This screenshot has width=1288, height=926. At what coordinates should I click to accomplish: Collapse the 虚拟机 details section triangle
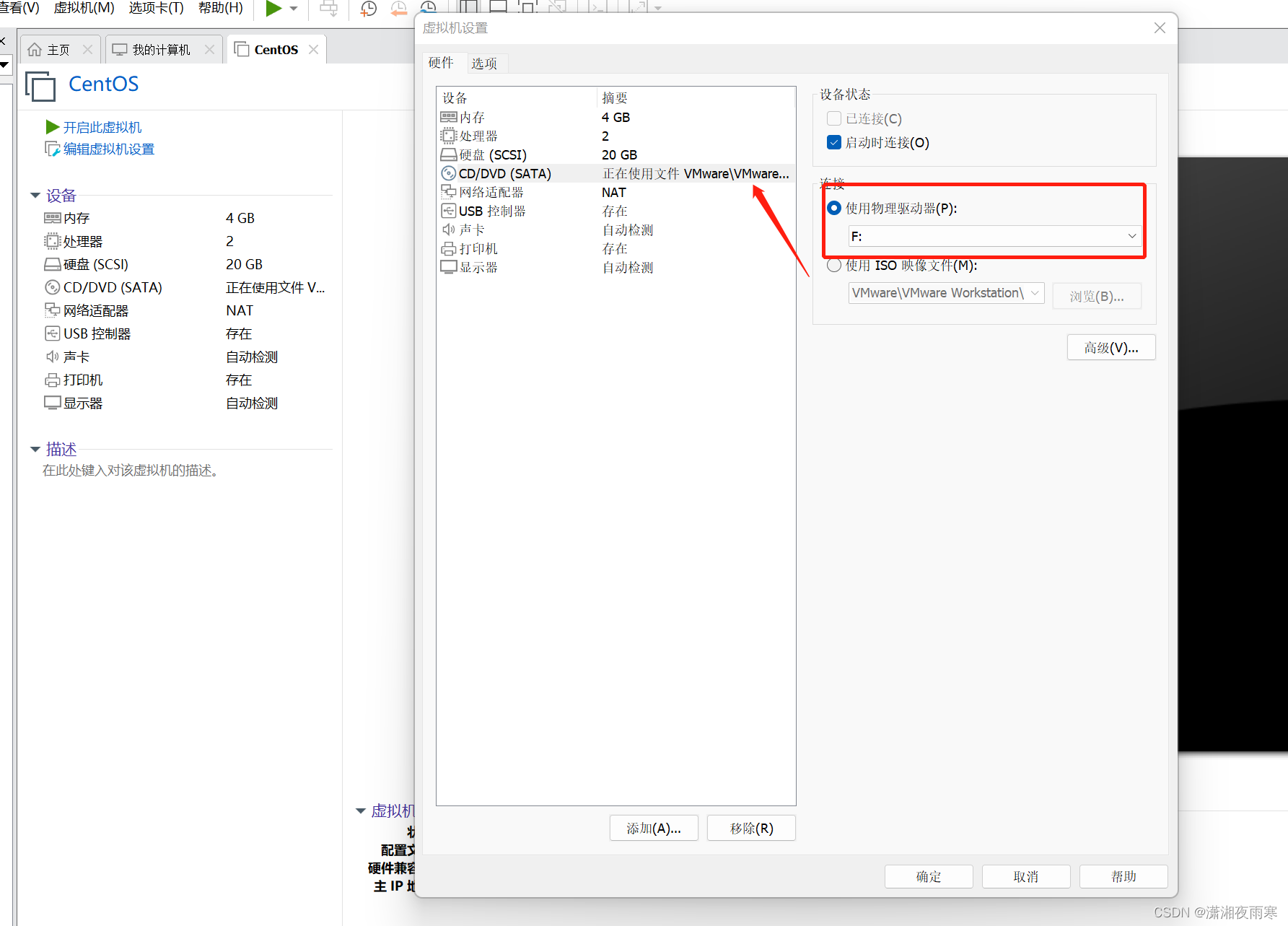(x=361, y=811)
